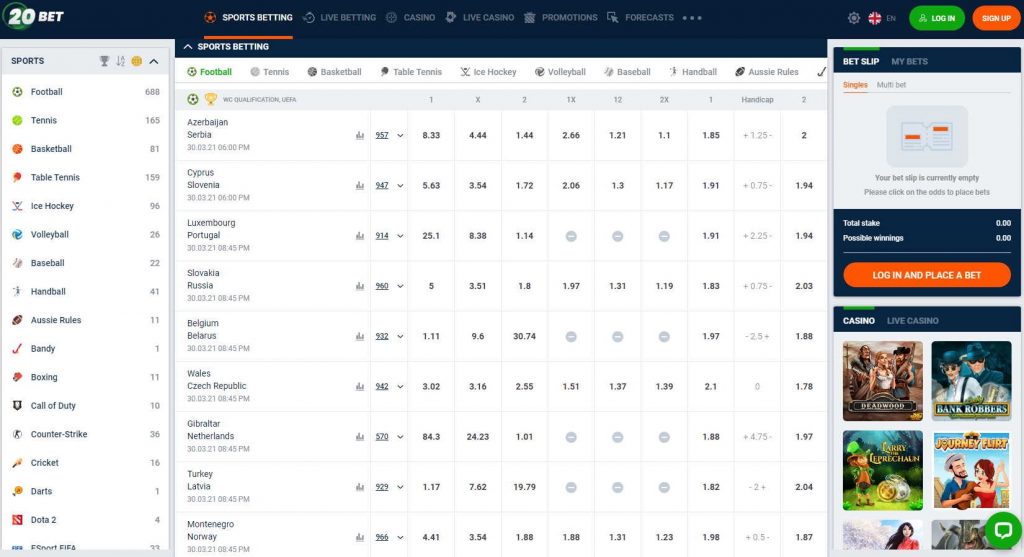Open the Deadwood casino game thumbnail
This screenshot has width=1024, height=557.
click(x=882, y=381)
